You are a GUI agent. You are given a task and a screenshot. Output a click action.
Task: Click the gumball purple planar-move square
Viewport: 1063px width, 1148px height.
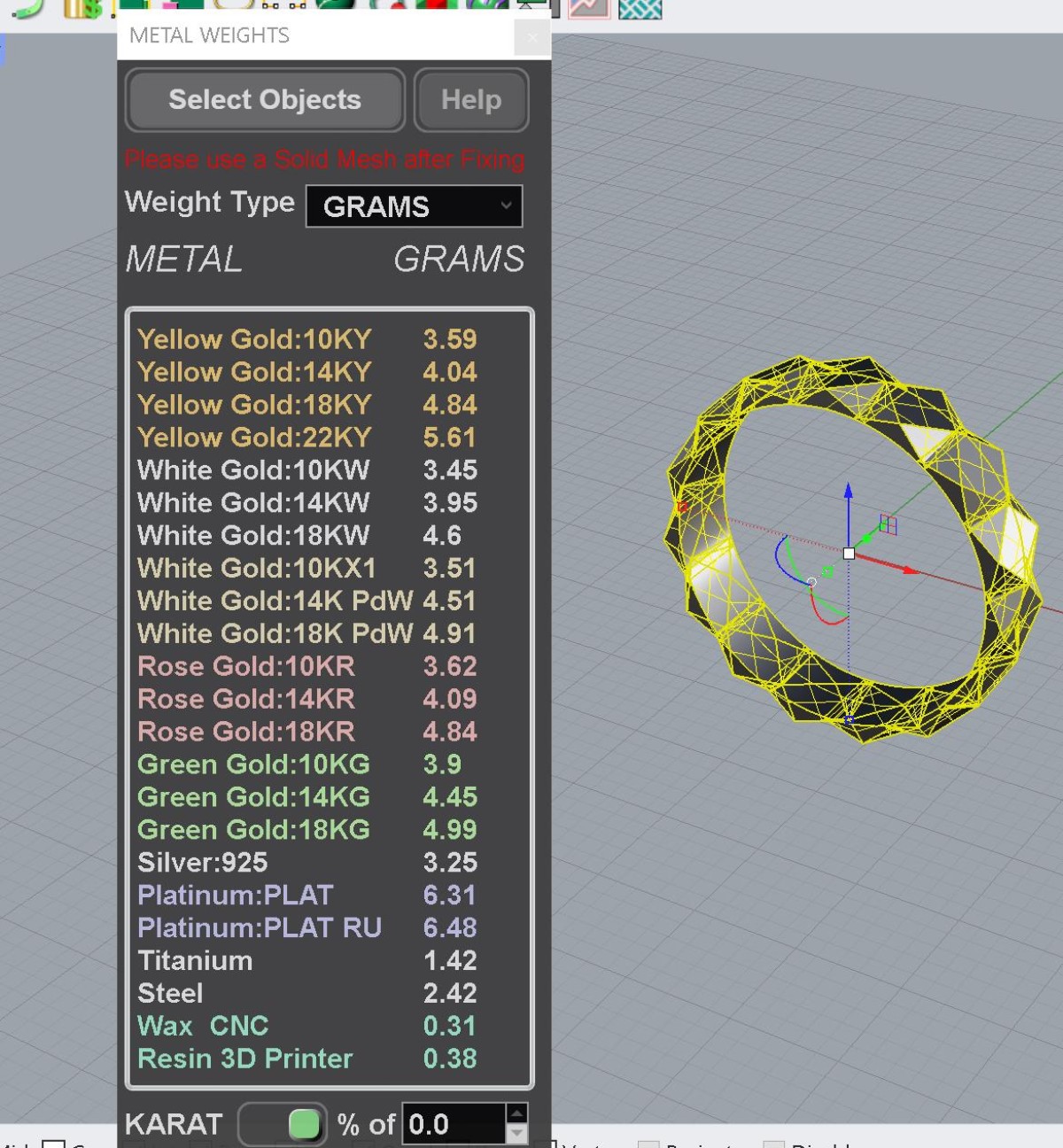tap(888, 525)
